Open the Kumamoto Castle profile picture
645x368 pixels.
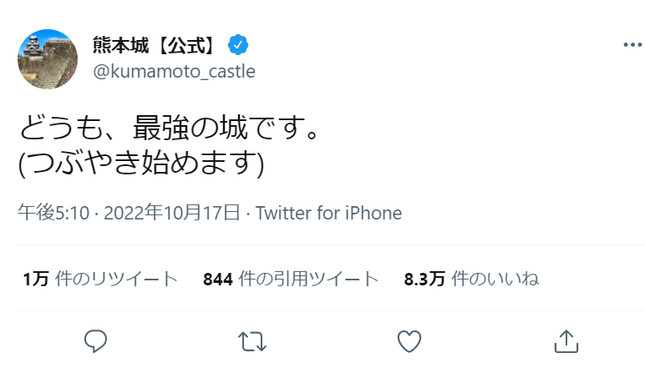pos(47,59)
